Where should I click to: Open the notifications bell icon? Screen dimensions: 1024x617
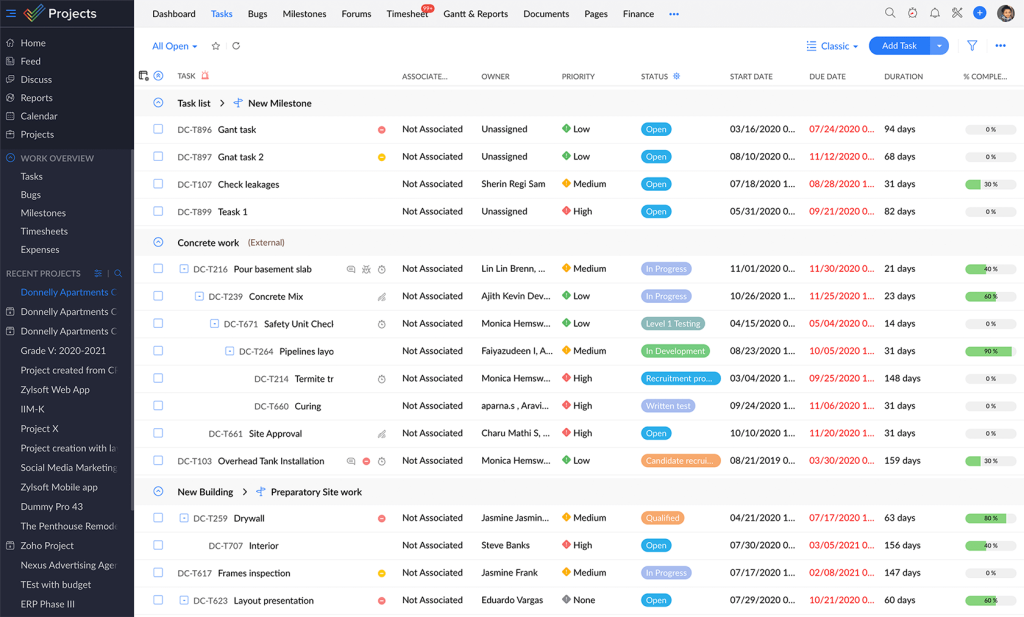[x=934, y=13]
